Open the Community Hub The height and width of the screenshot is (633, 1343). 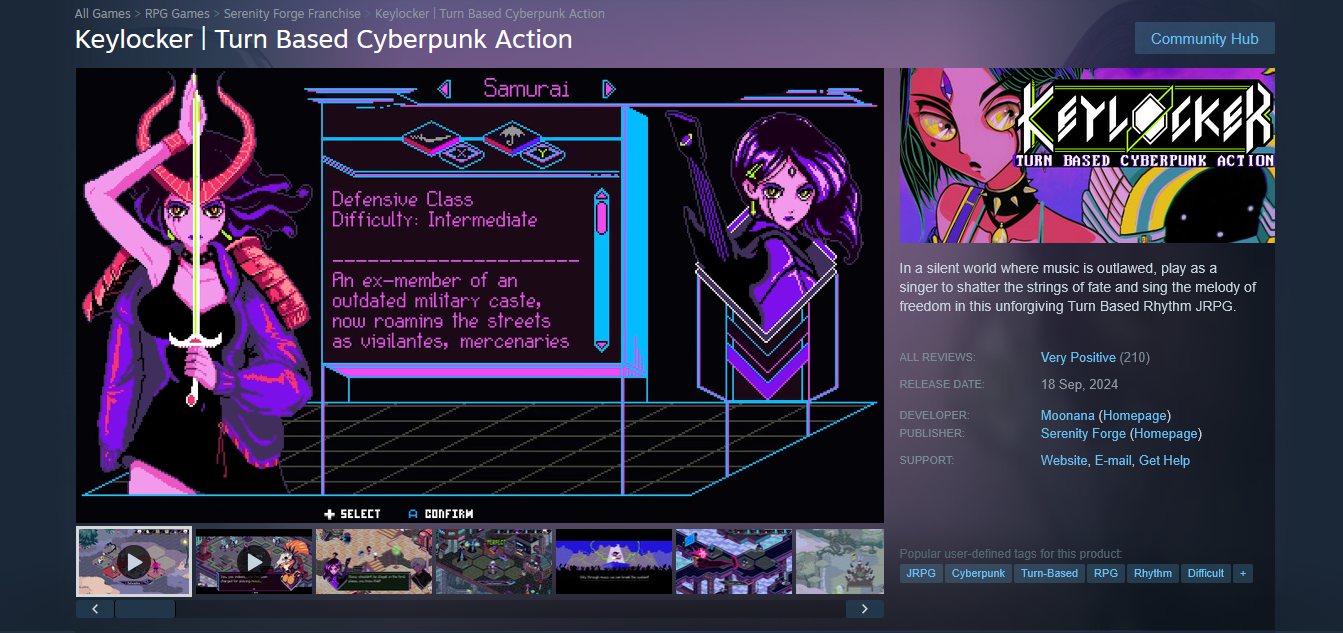[1204, 38]
